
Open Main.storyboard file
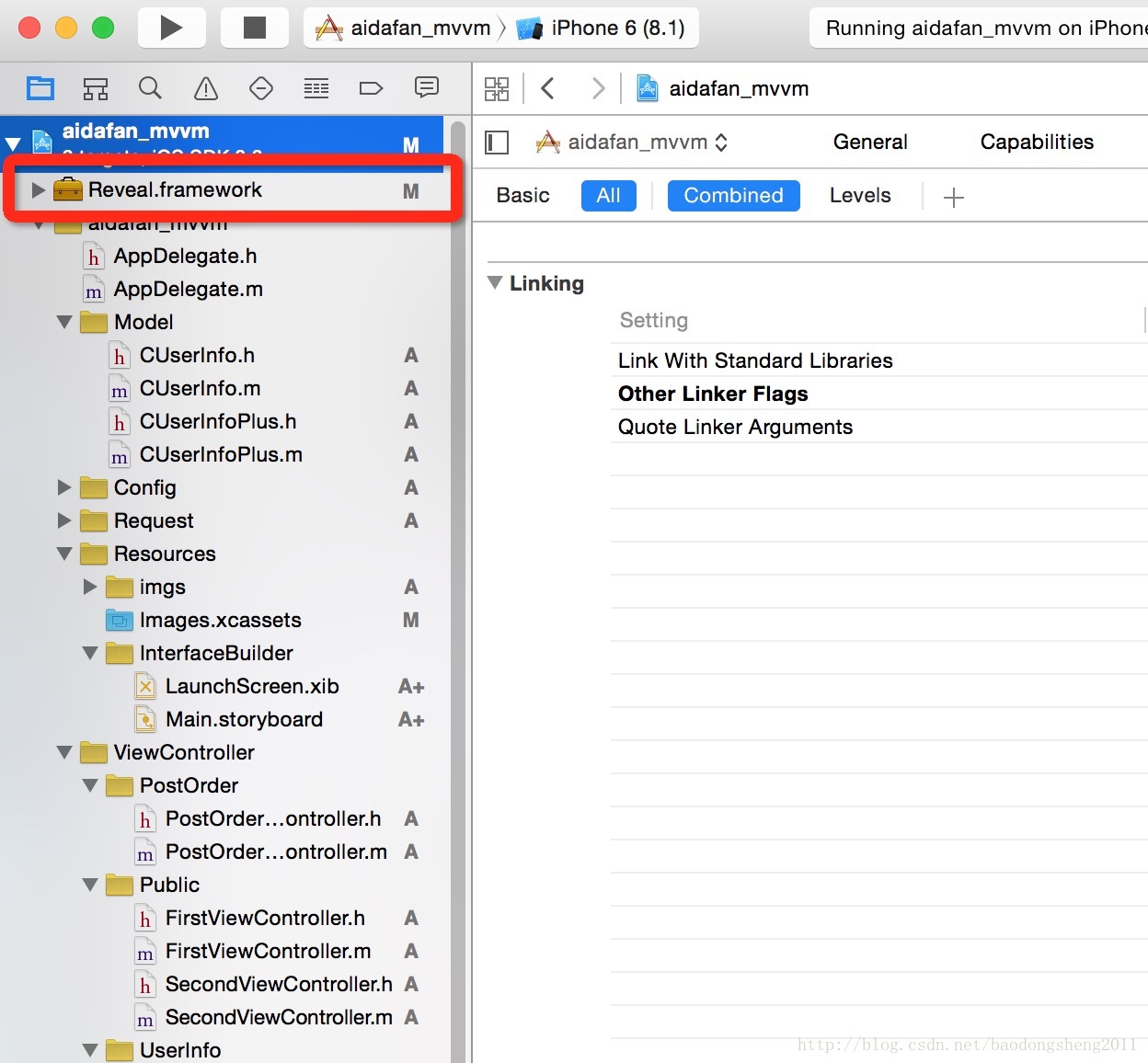tap(244, 719)
